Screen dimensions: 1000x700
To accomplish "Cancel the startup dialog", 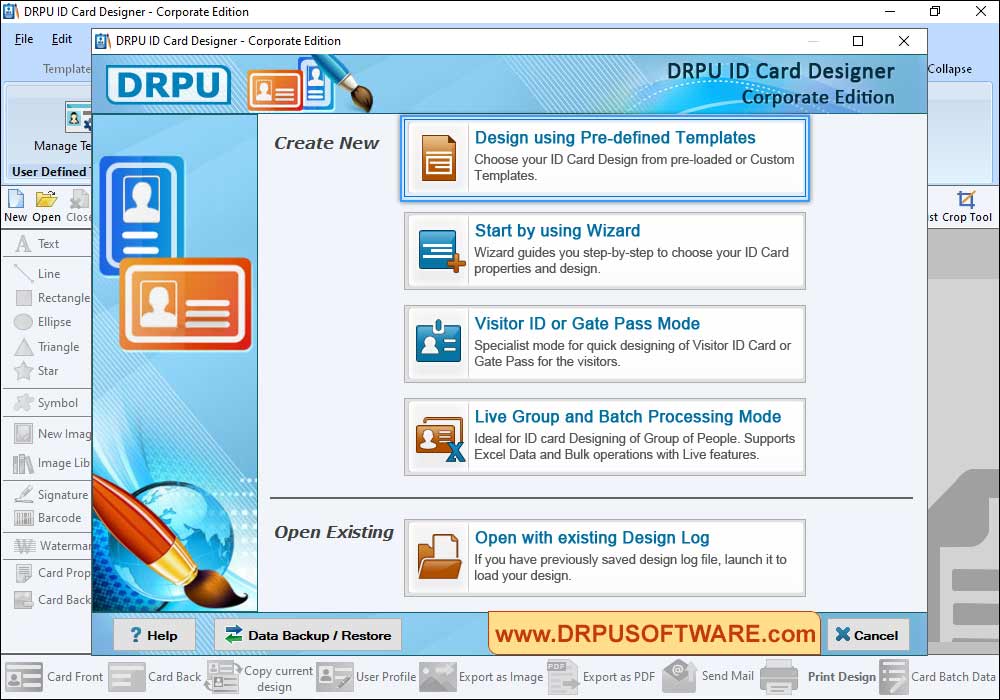I will pos(867,635).
